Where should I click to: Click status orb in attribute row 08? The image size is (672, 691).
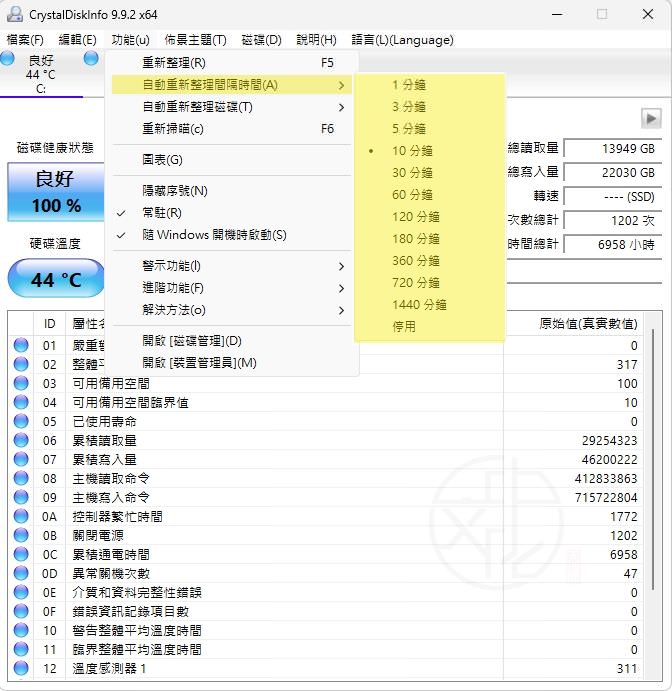(x=21, y=478)
